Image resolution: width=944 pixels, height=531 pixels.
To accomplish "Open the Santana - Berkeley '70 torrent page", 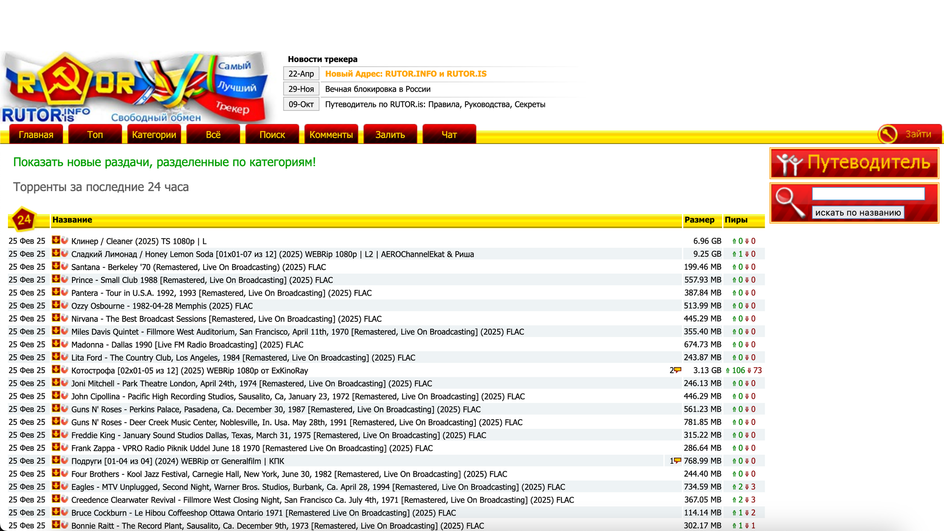I will coord(199,267).
